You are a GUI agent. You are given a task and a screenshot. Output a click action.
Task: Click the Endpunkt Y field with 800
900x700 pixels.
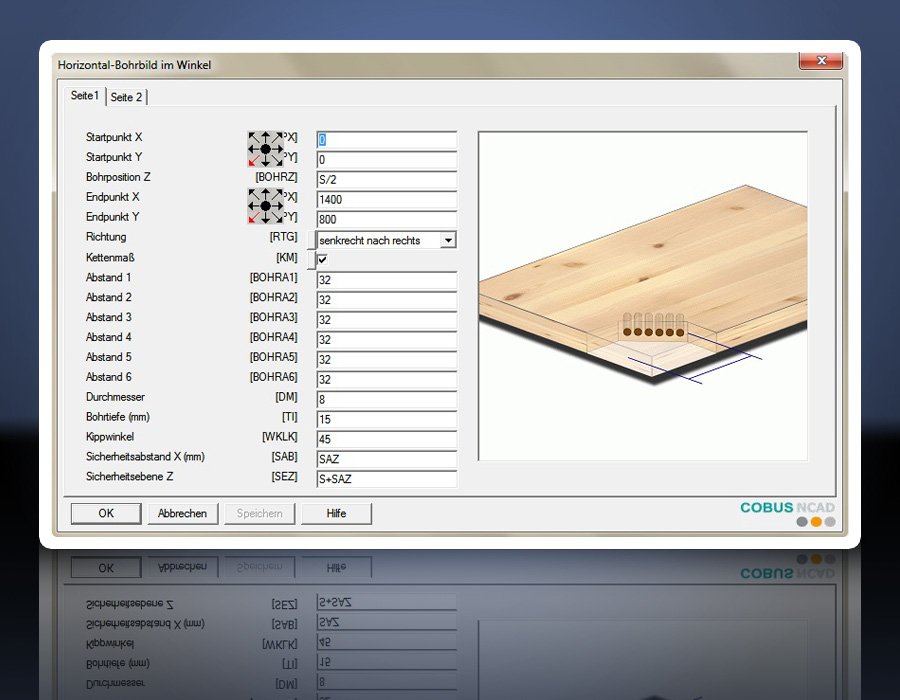[386, 219]
